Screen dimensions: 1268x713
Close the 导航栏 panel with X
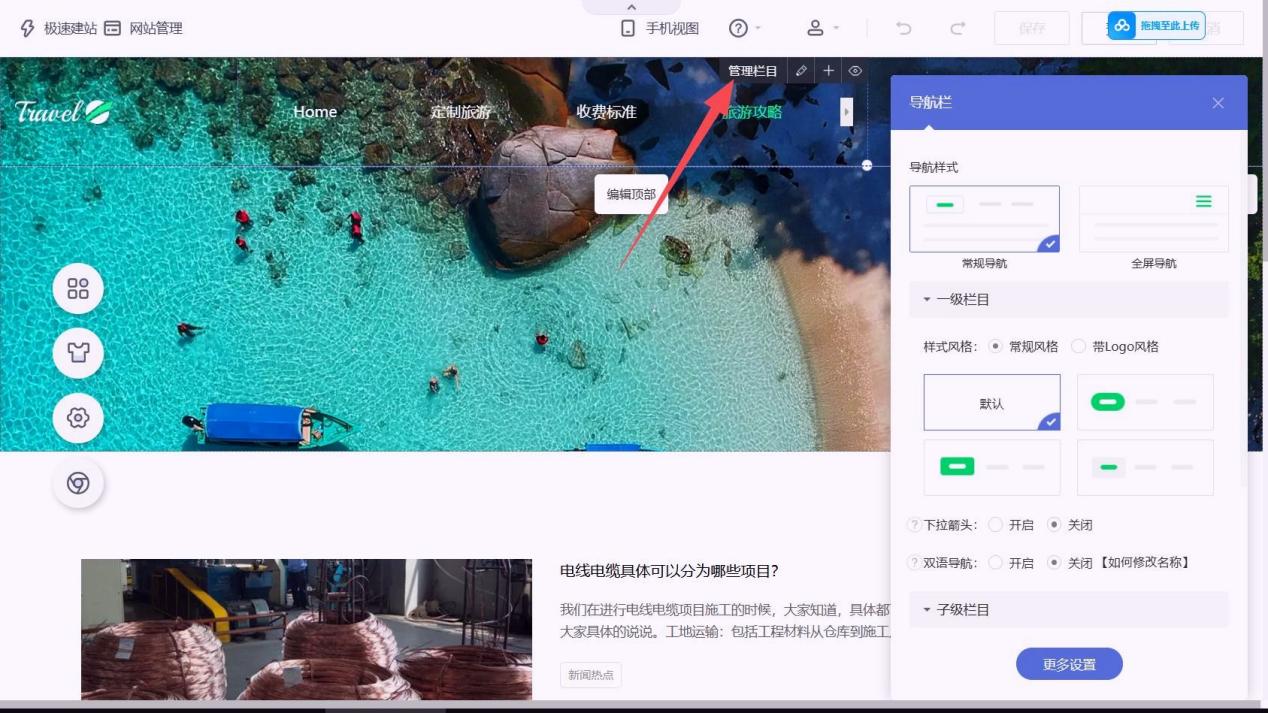click(x=1217, y=103)
